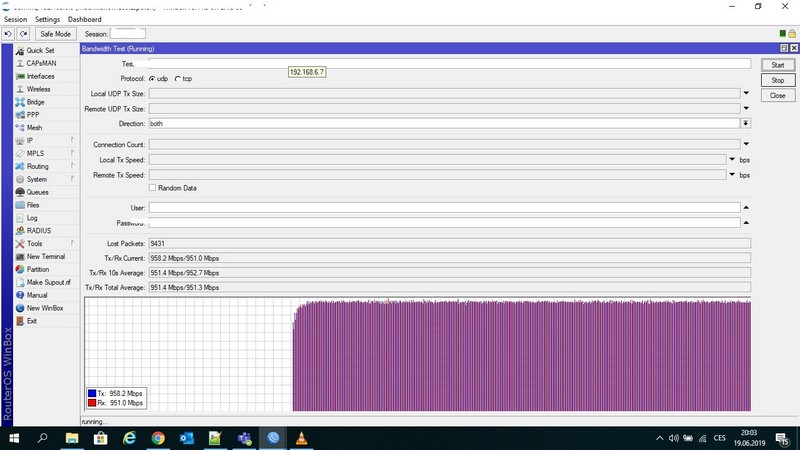The height and width of the screenshot is (450, 800).
Task: Click the User input field
Action: click(444, 208)
